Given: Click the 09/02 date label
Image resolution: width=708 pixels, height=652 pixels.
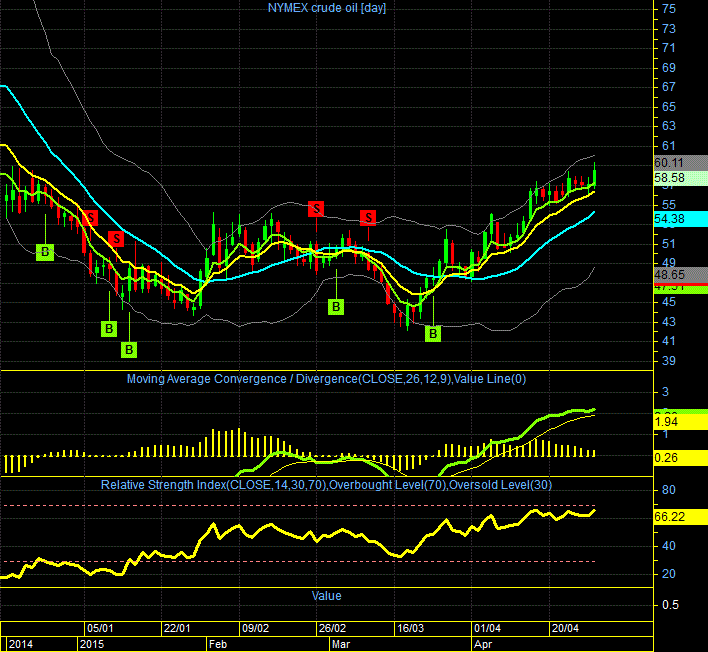Looking at the screenshot, I should pos(256,628).
